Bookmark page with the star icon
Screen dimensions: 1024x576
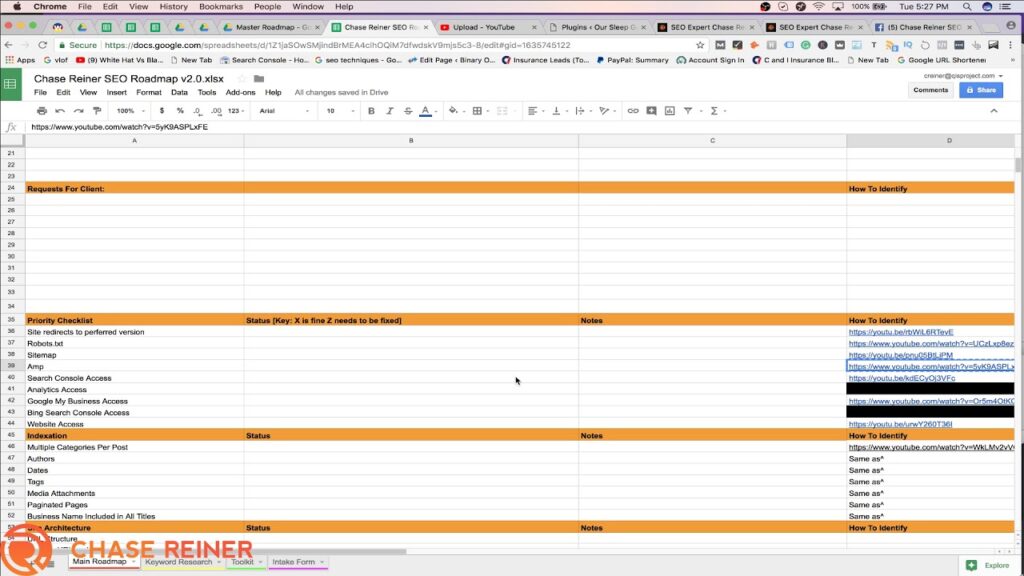click(700, 45)
